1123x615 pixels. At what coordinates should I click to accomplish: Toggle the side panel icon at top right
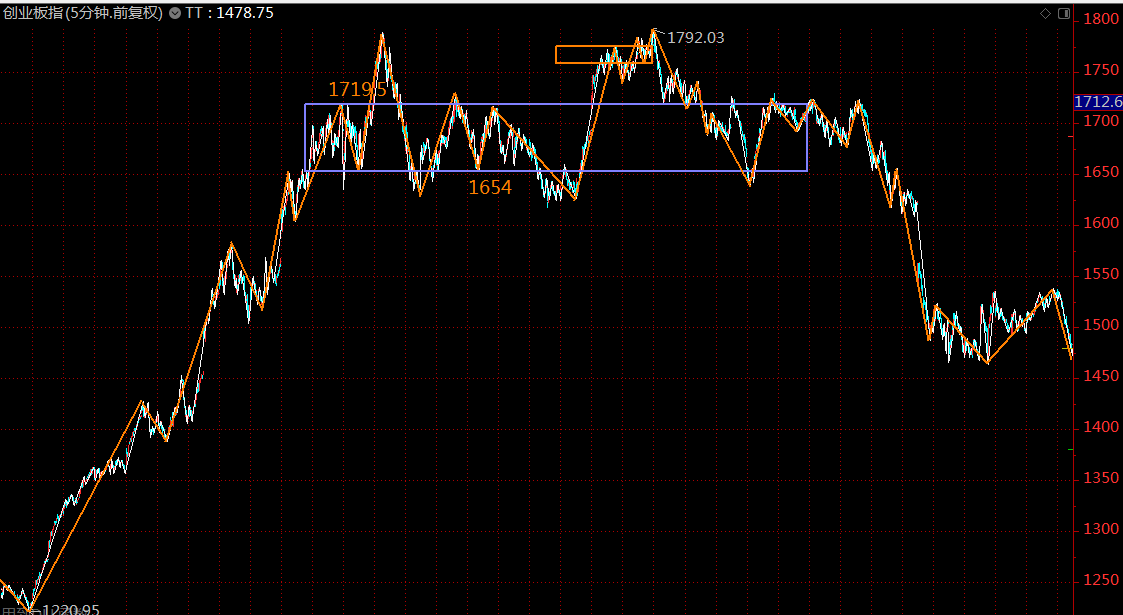[x=1063, y=13]
